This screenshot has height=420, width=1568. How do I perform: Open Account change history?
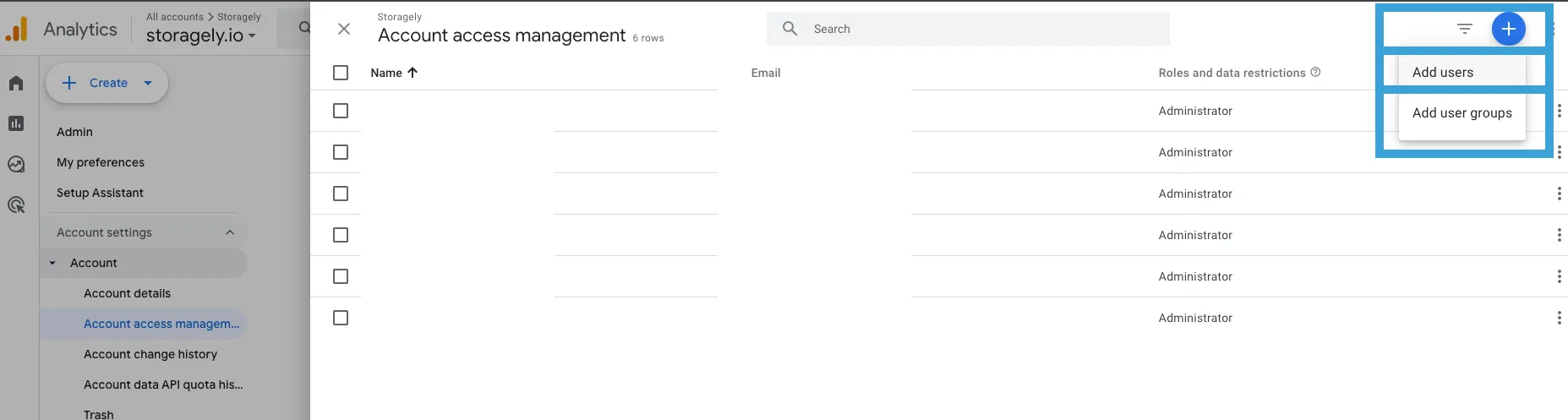click(x=150, y=354)
